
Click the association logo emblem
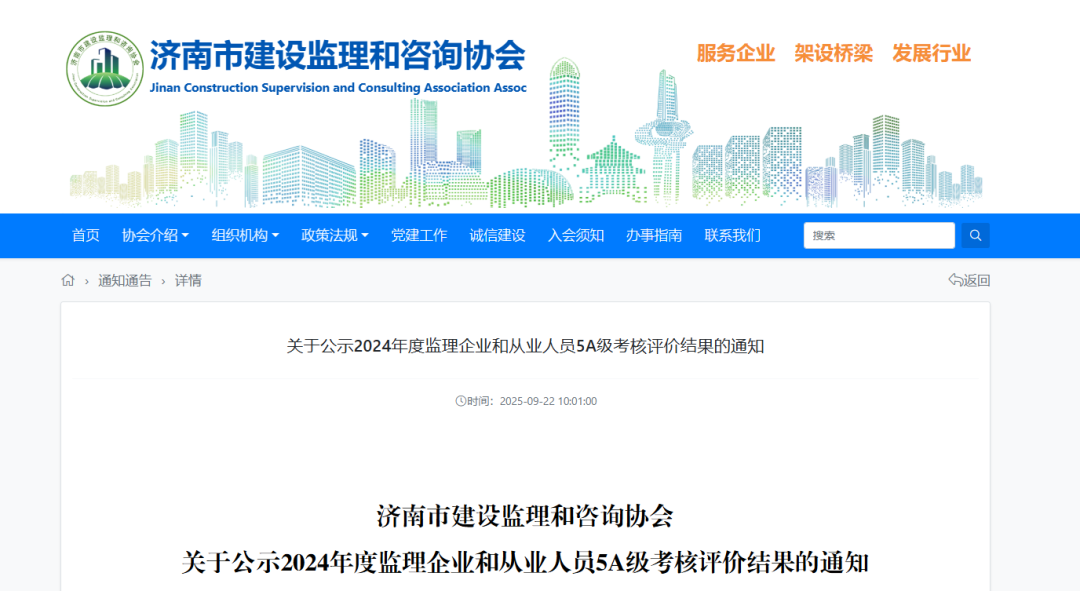pyautogui.click(x=105, y=69)
